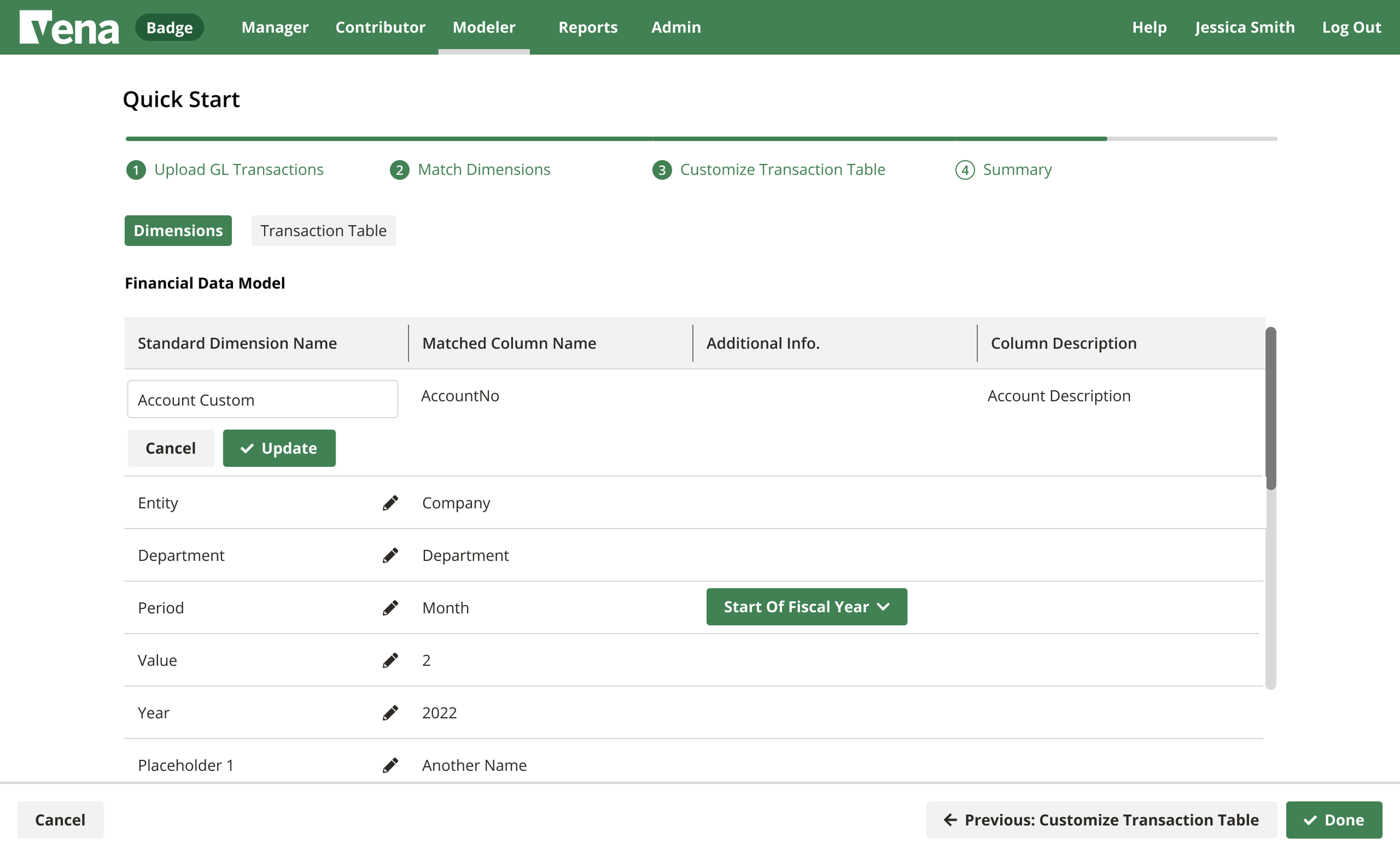Edit the Entity matched column with pencil icon

[390, 502]
